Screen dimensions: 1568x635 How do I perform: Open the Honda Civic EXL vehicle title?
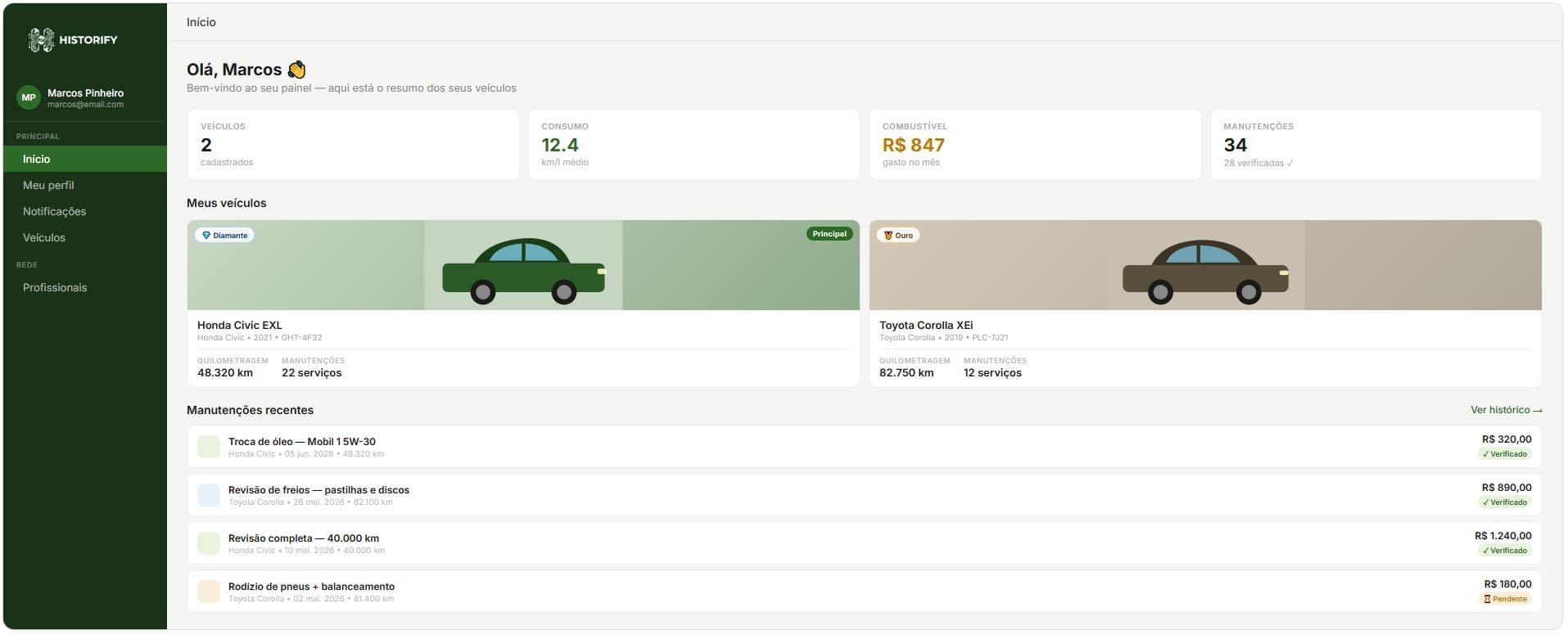(x=239, y=325)
